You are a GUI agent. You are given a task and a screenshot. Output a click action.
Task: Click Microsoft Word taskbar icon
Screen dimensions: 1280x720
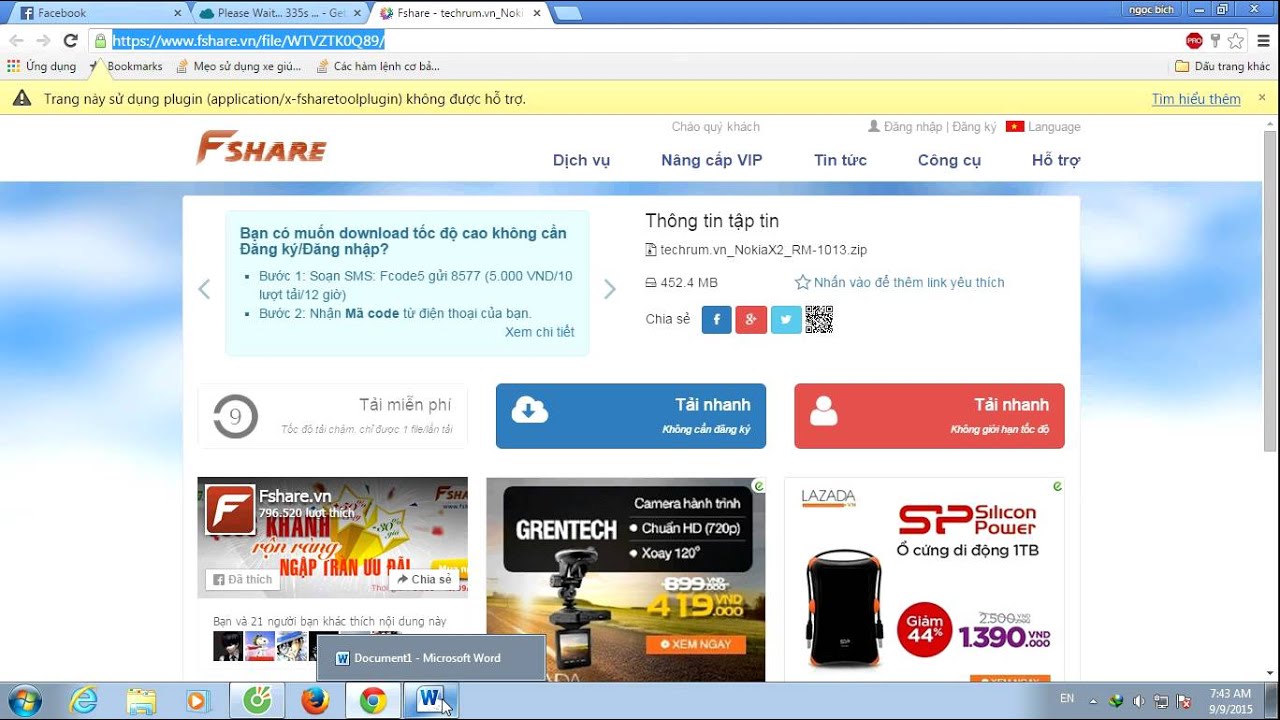pyautogui.click(x=430, y=701)
